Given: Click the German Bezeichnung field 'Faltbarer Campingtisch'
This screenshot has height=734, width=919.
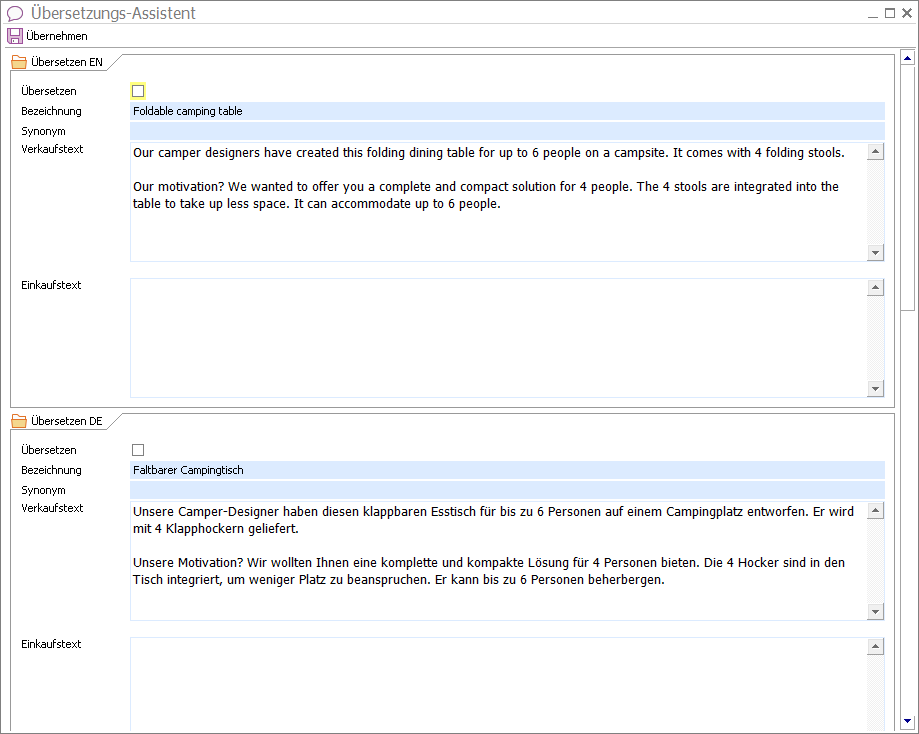Looking at the screenshot, I should [x=506, y=470].
